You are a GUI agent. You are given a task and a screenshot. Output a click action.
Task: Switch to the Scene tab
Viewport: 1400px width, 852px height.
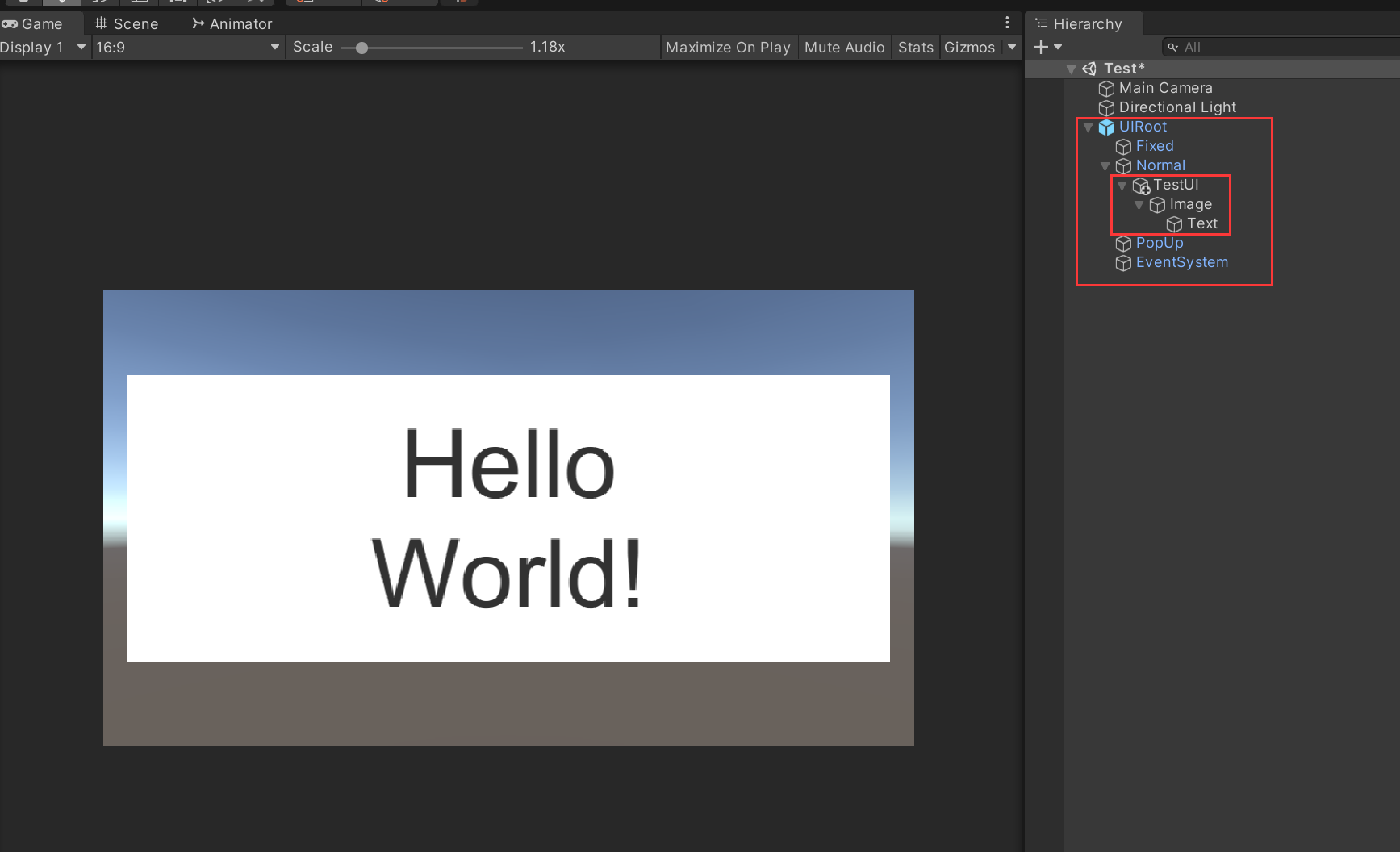127,23
